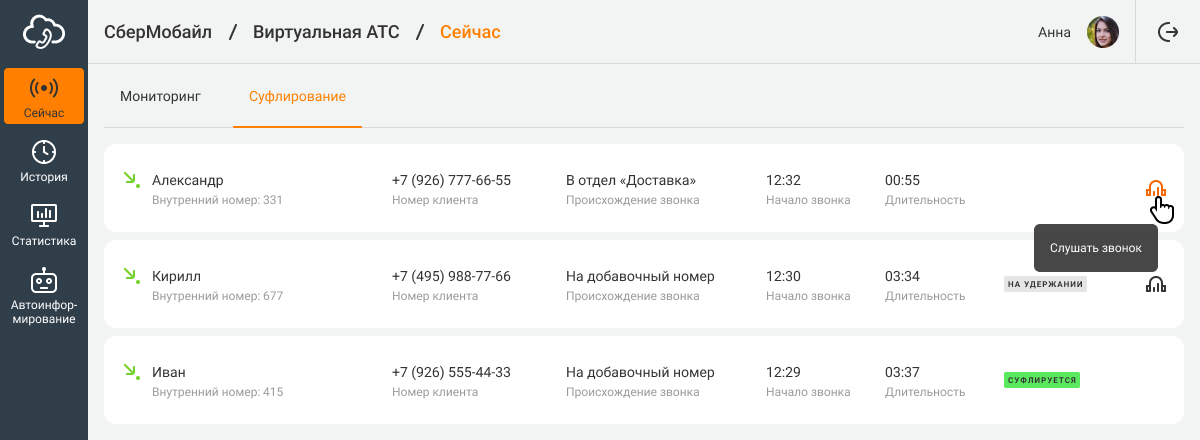The width and height of the screenshot is (1200, 440).
Task: Select the Суфлирование tab
Action: coord(297,96)
